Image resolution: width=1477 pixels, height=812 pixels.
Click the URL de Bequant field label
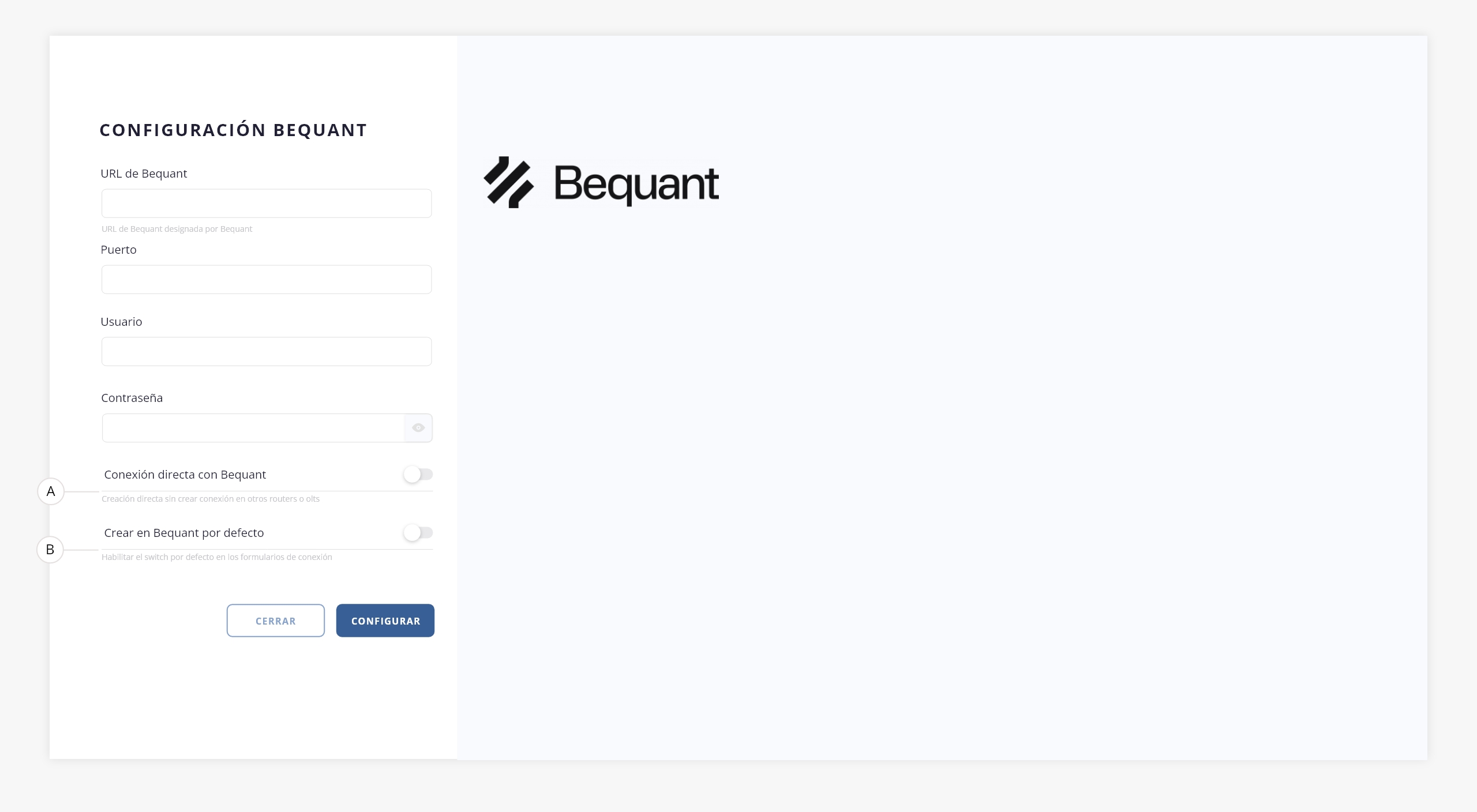pos(144,174)
